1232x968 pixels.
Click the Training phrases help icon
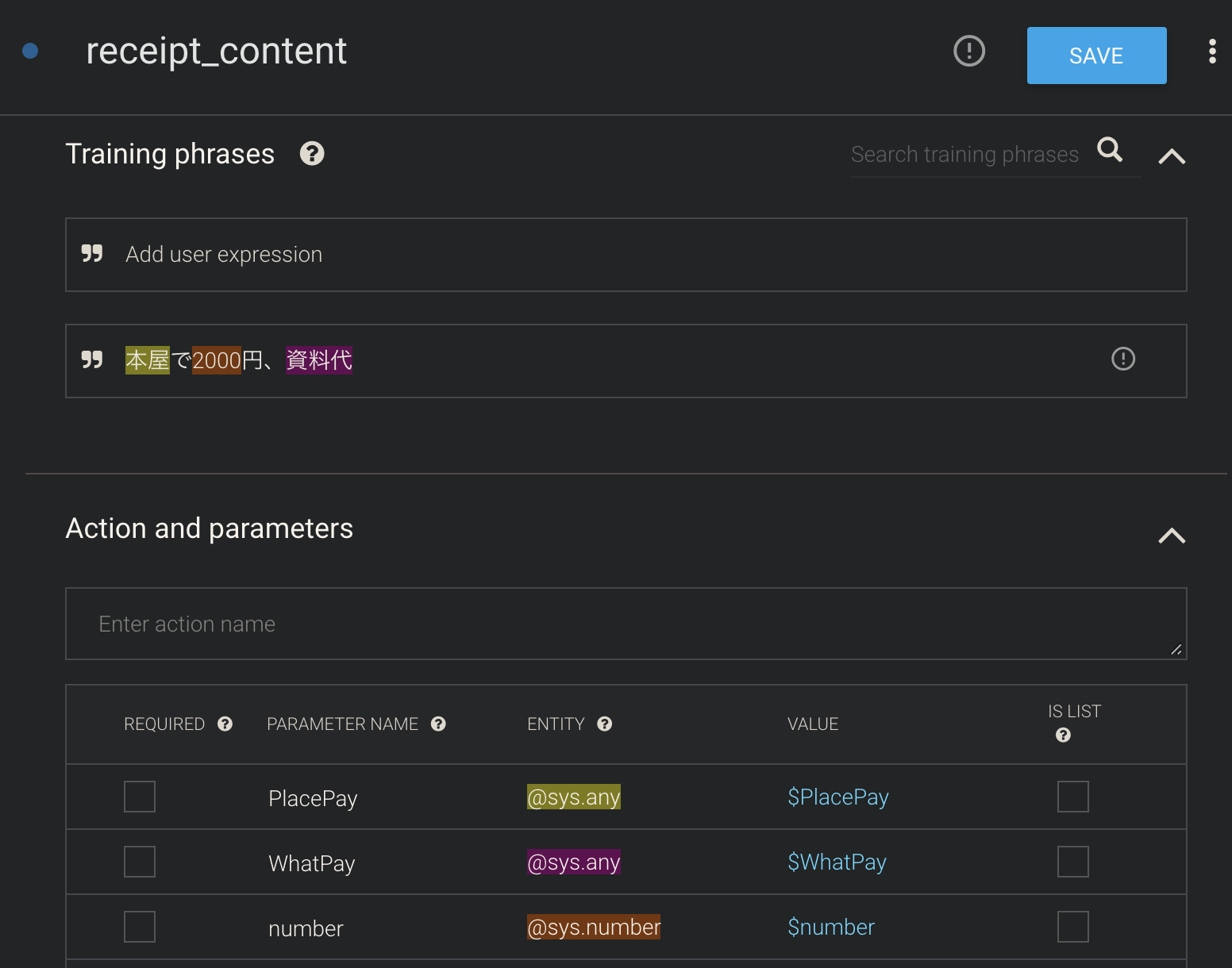[x=312, y=153]
